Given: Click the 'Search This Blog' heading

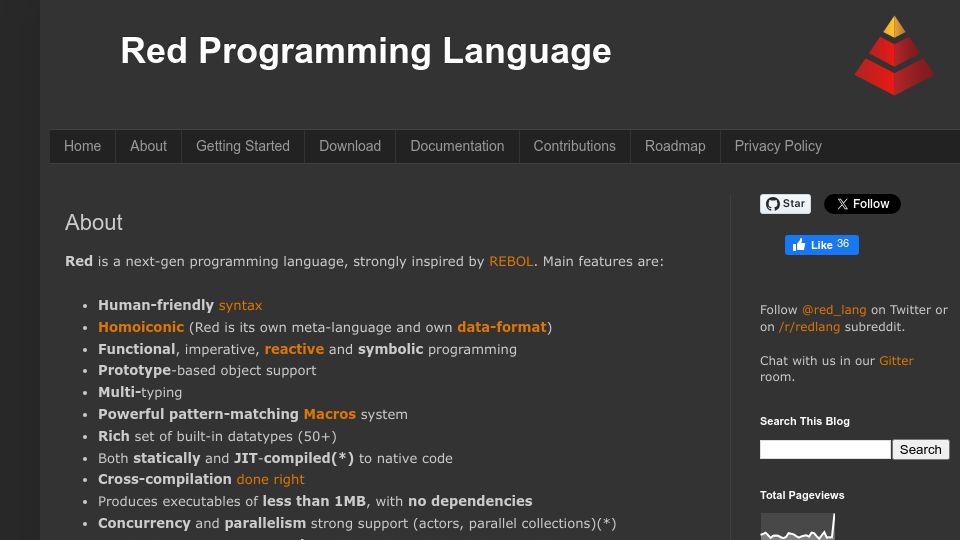Looking at the screenshot, I should pyautogui.click(x=804, y=421).
